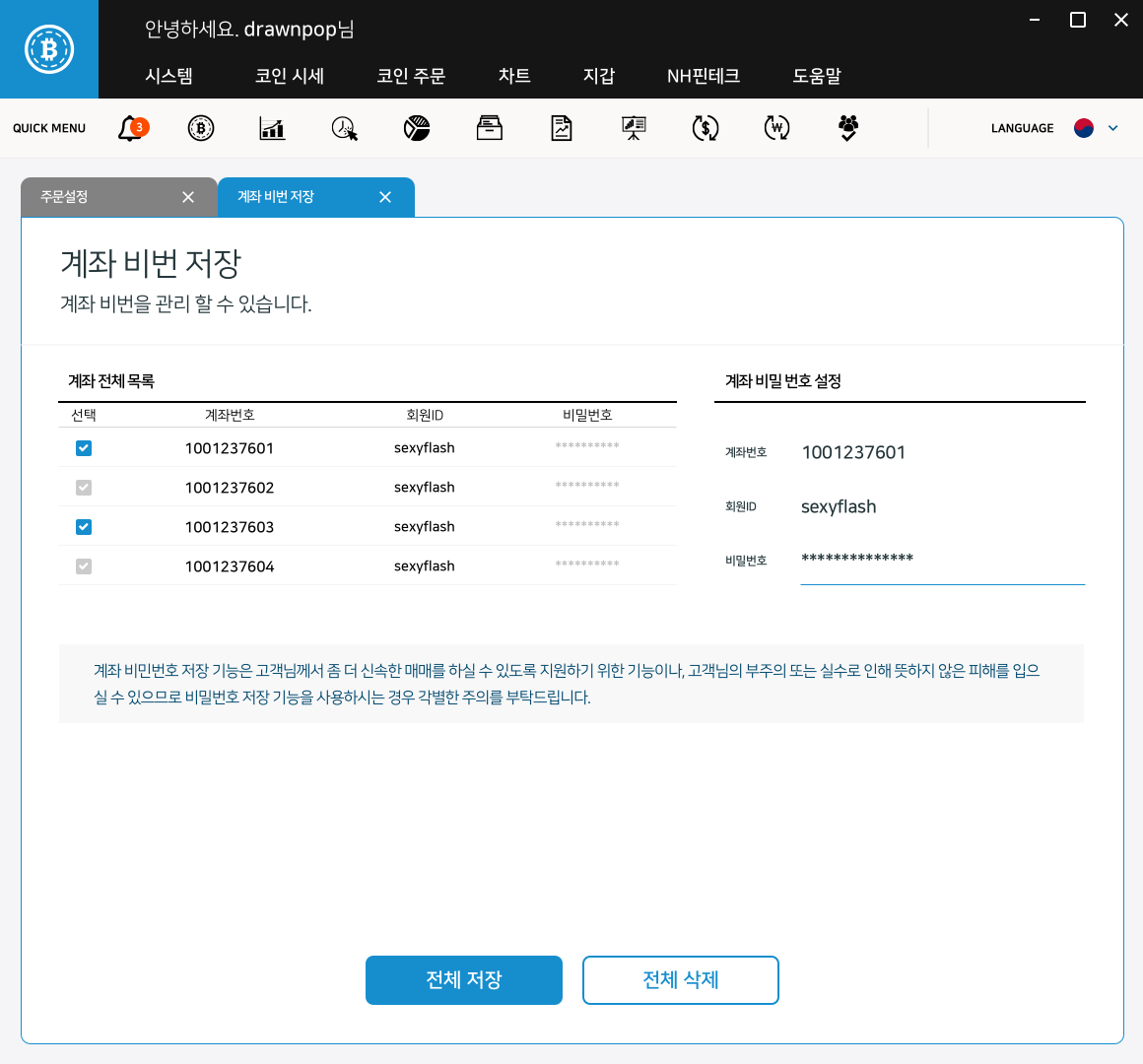
Task: Open the dollar exchange quick menu icon
Action: point(705,128)
